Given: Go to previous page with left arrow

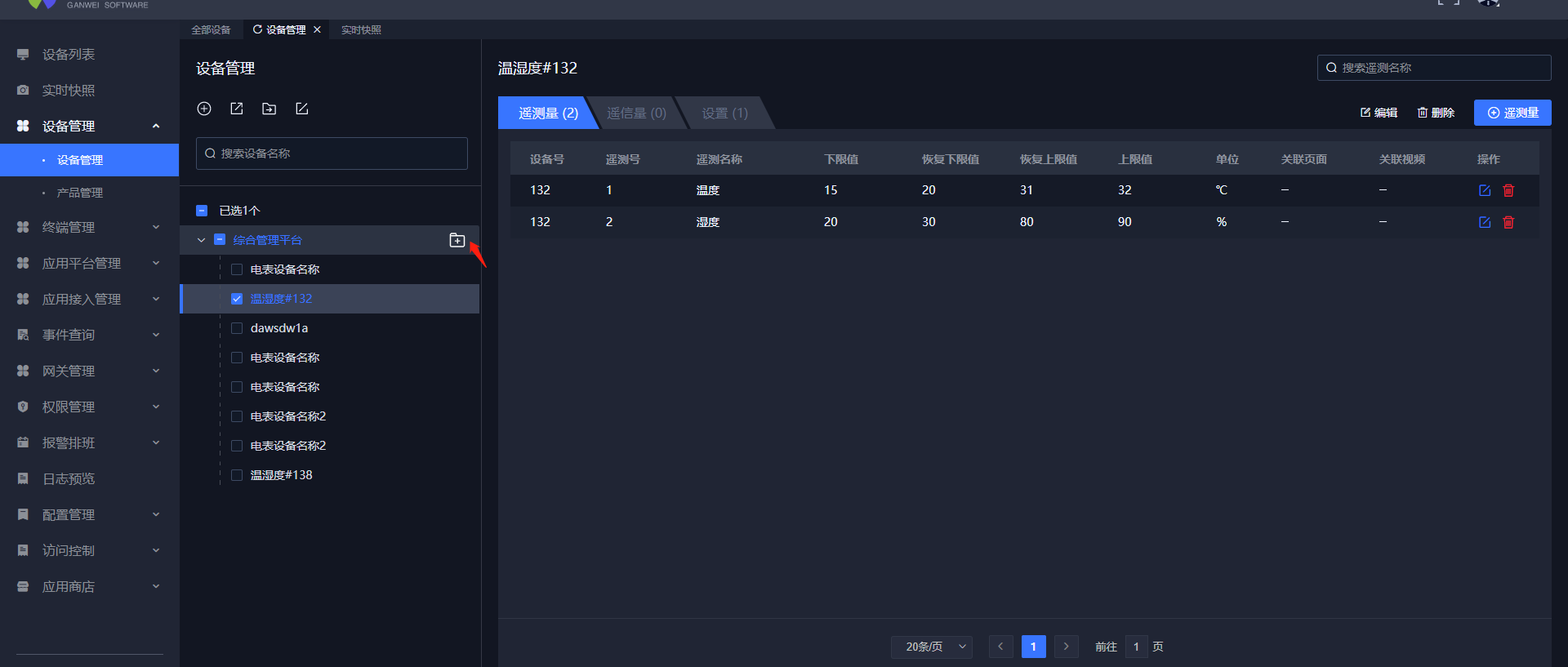Looking at the screenshot, I should 1000,647.
